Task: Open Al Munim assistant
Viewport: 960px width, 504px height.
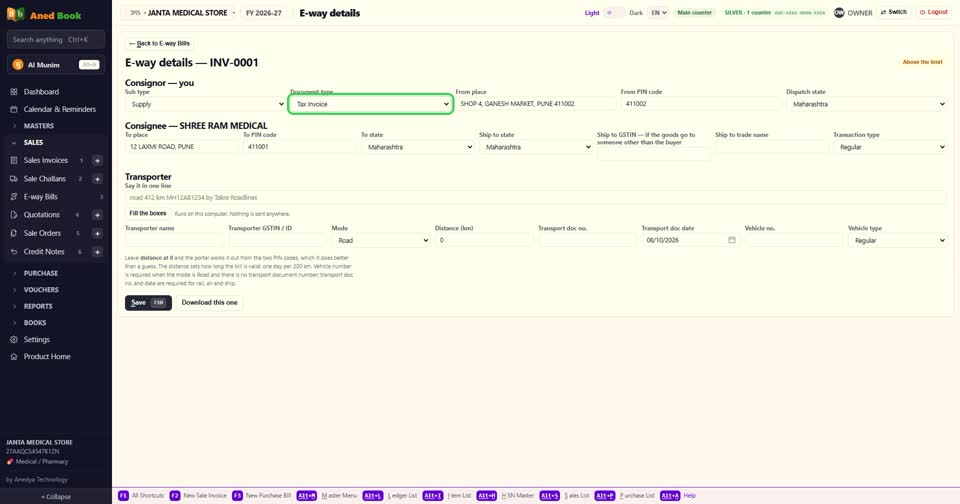Action: click(x=56, y=65)
